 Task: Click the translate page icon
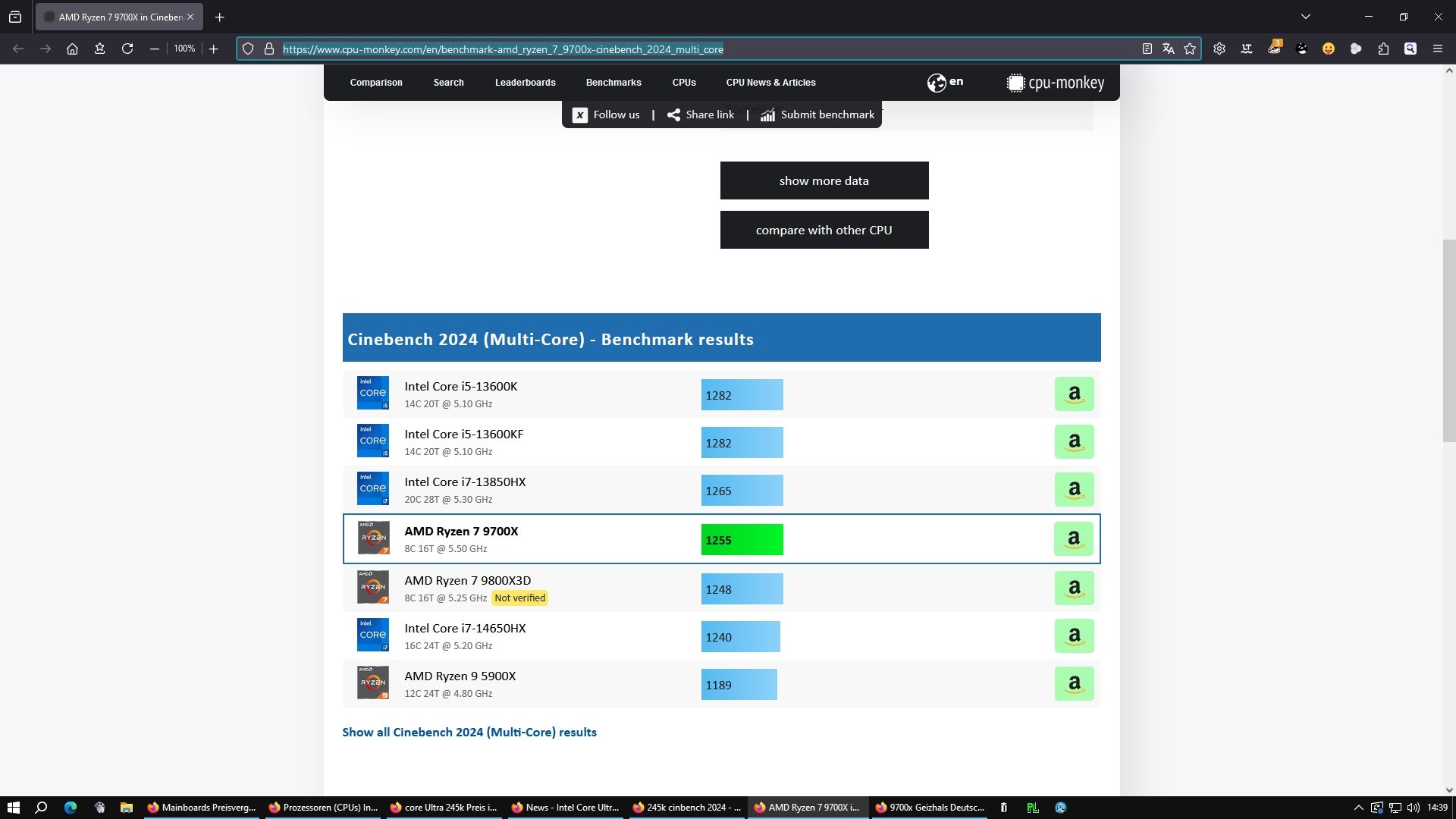click(x=1169, y=49)
